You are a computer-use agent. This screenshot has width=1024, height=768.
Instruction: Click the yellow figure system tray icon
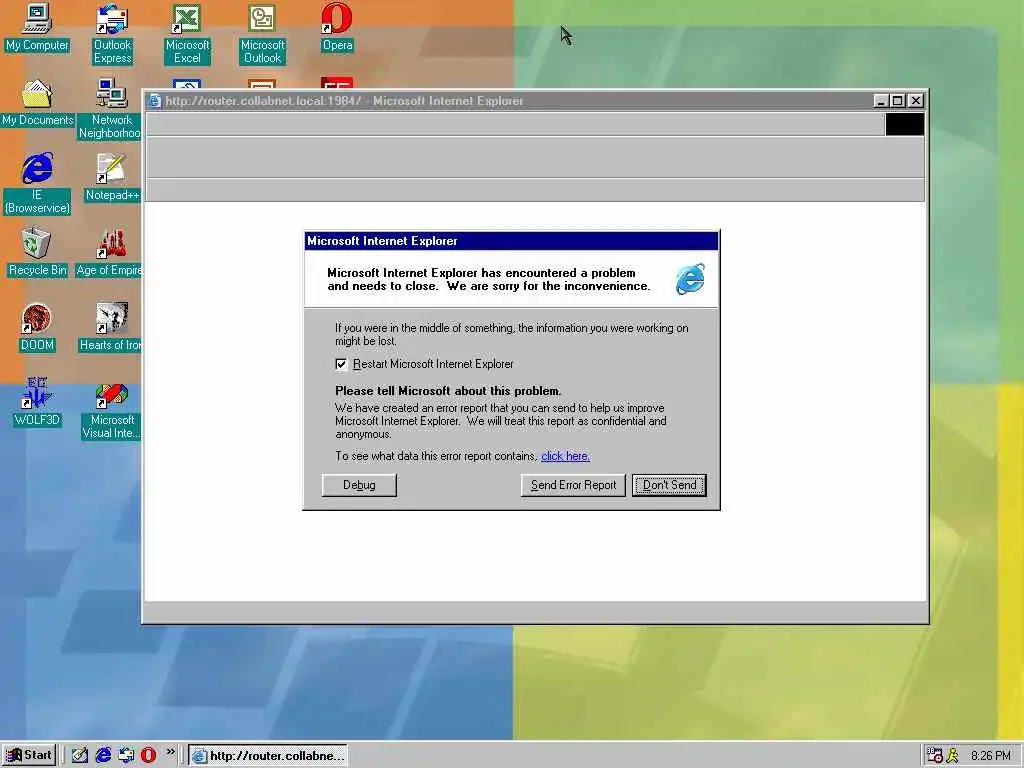coord(953,756)
